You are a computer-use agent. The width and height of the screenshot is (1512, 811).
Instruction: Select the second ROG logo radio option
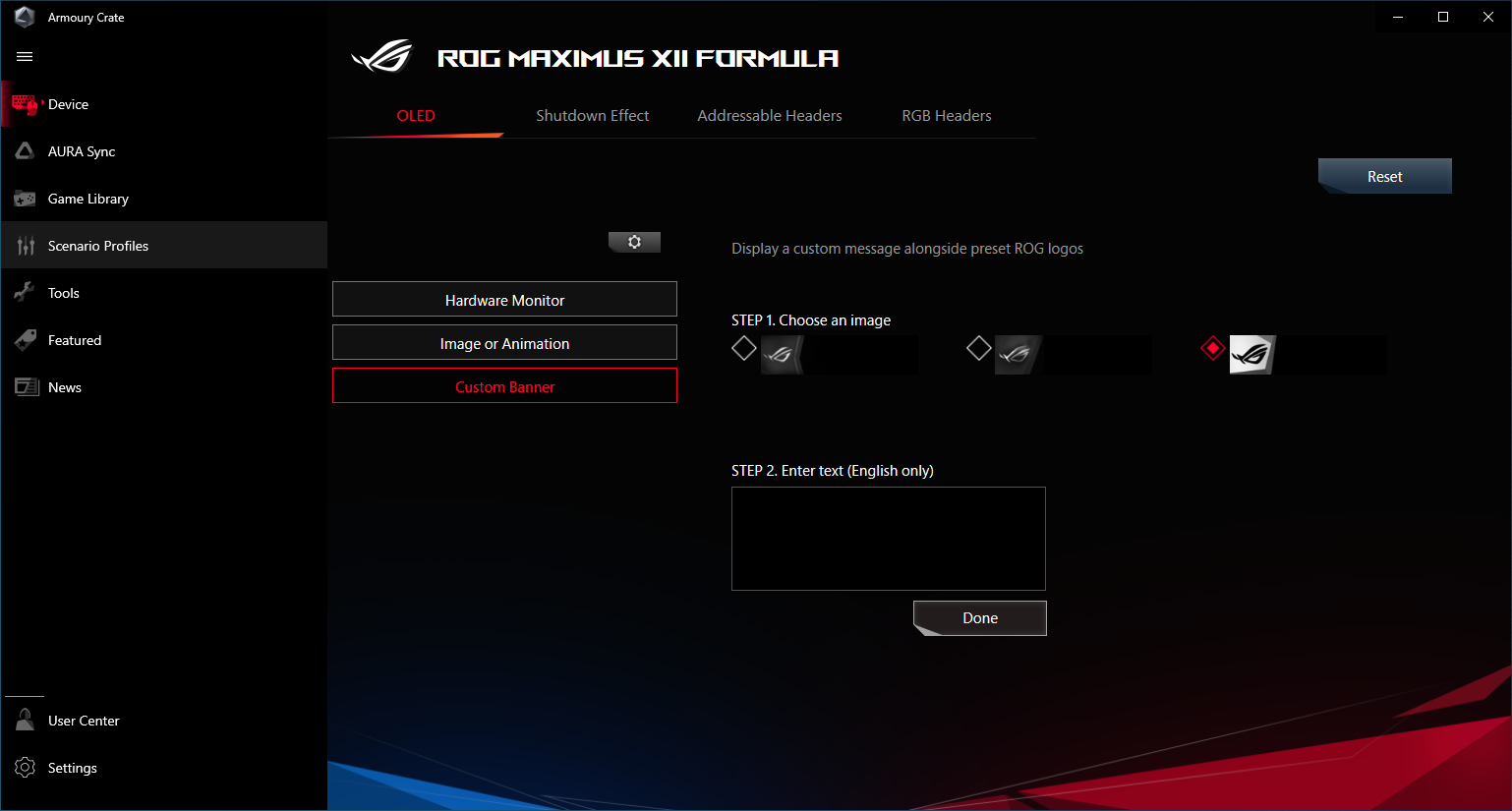point(978,348)
